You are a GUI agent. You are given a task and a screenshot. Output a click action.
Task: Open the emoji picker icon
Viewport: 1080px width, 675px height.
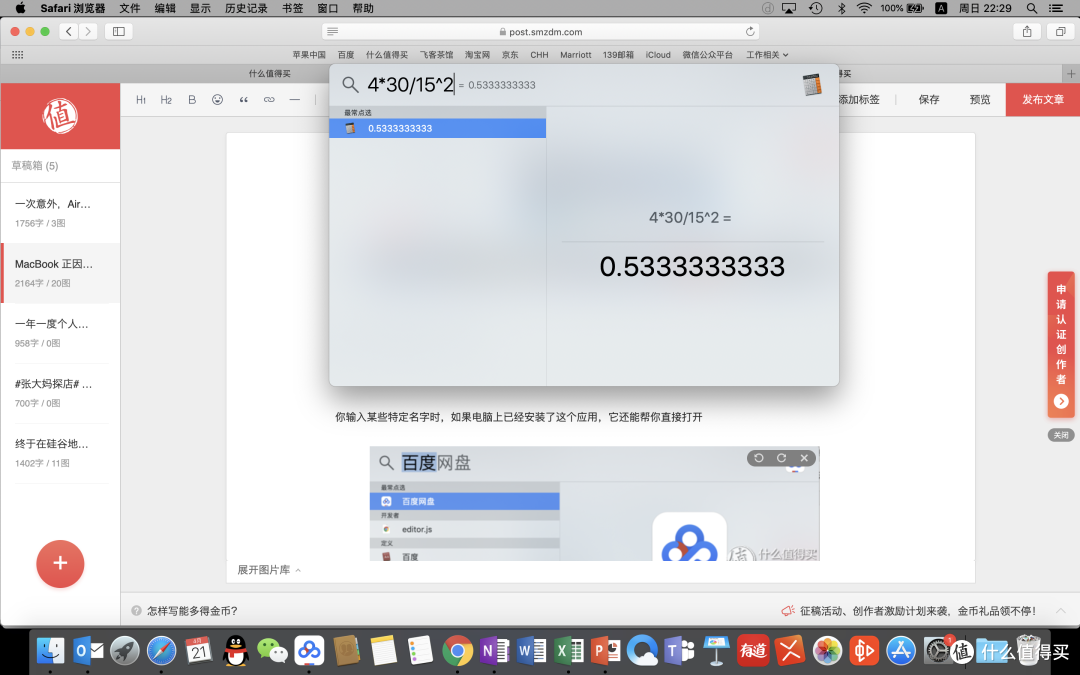coord(218,100)
